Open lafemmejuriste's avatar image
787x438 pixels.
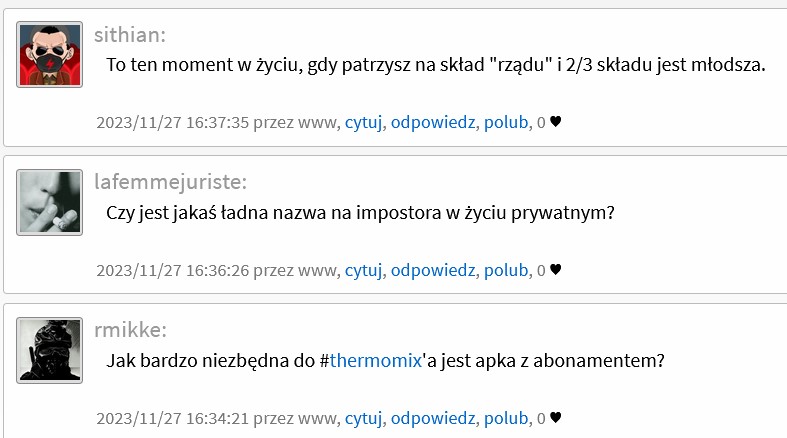[x=49, y=202]
